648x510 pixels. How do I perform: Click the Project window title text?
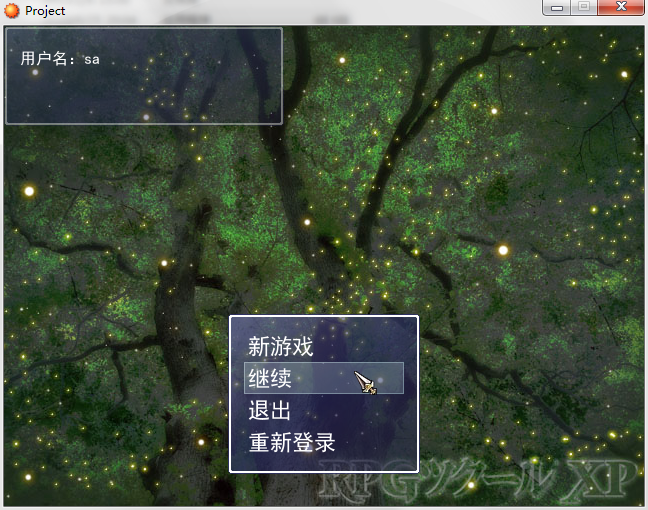click(45, 11)
